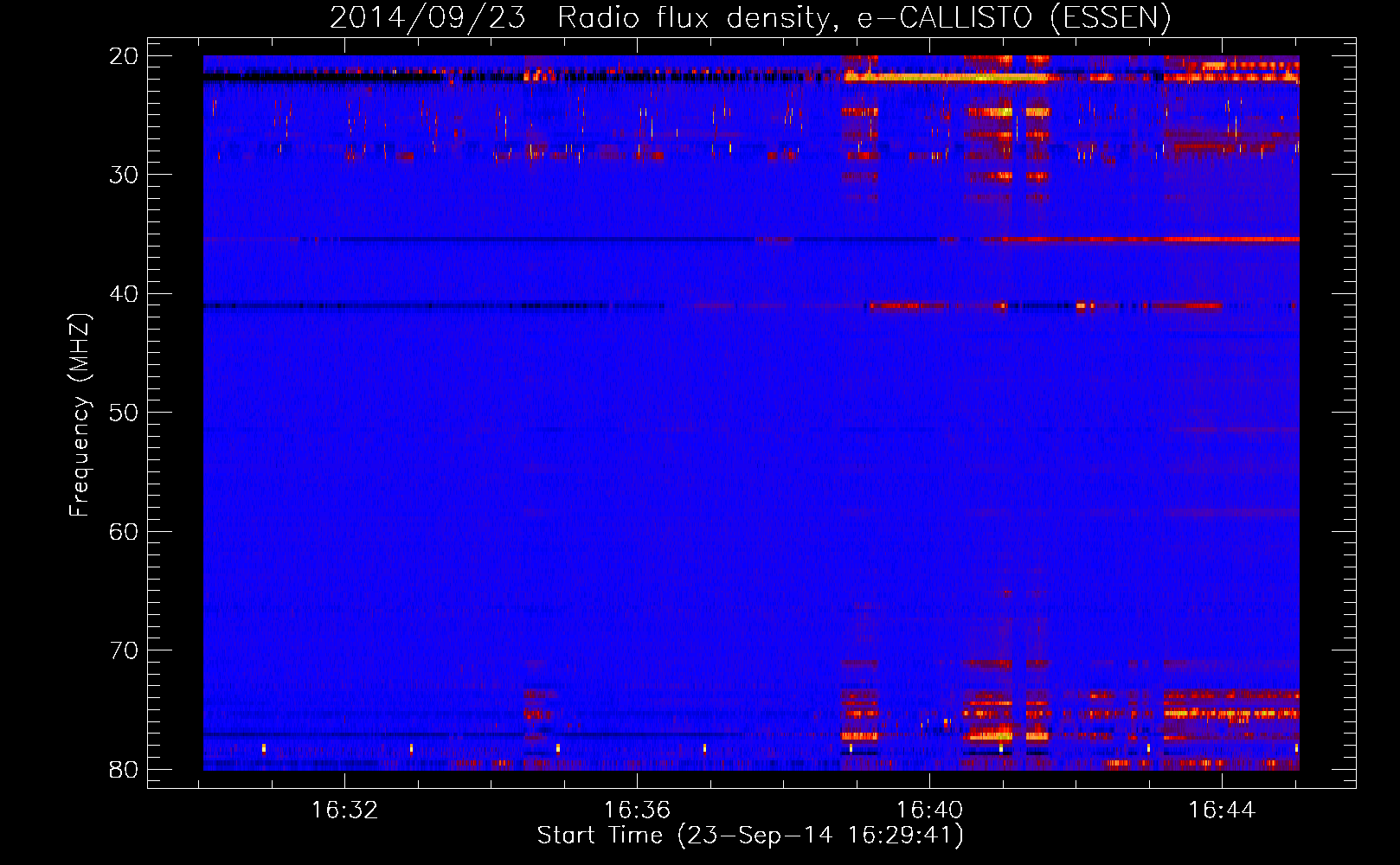This screenshot has width=1400, height=865.
Task: Click the '80' frequency tick label
Action: (x=125, y=770)
